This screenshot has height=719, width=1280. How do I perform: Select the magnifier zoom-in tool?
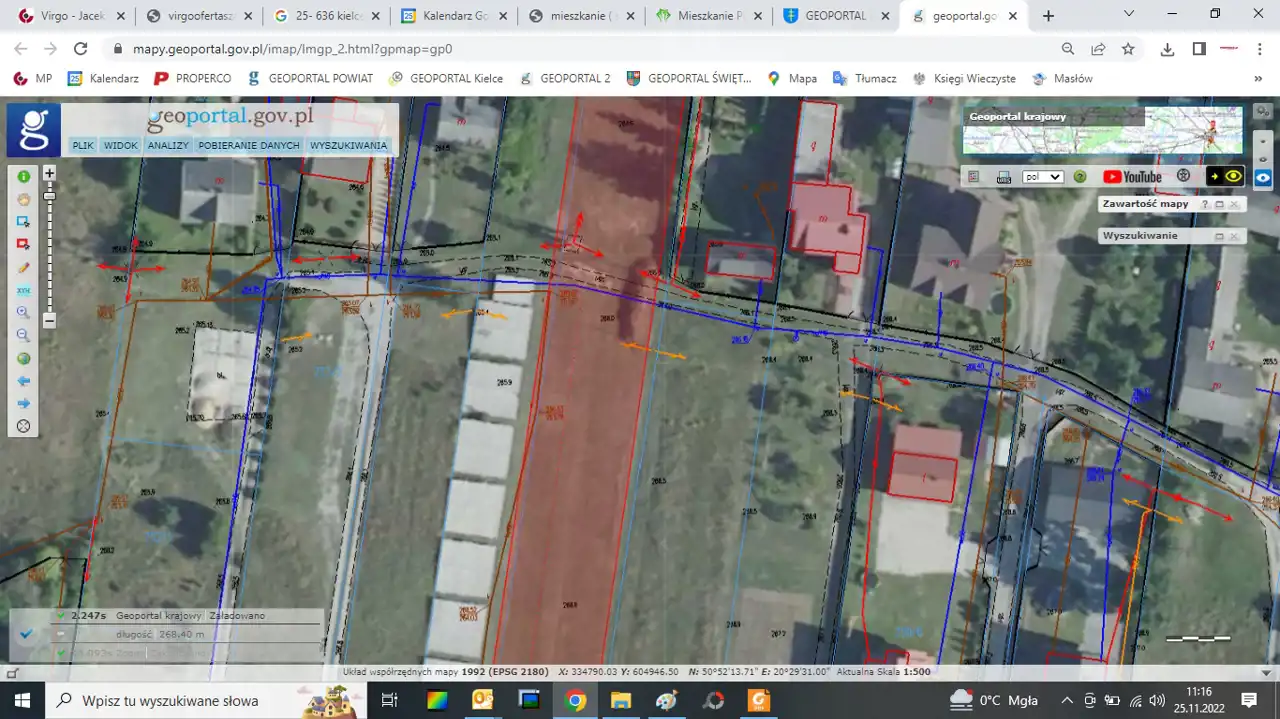23,312
